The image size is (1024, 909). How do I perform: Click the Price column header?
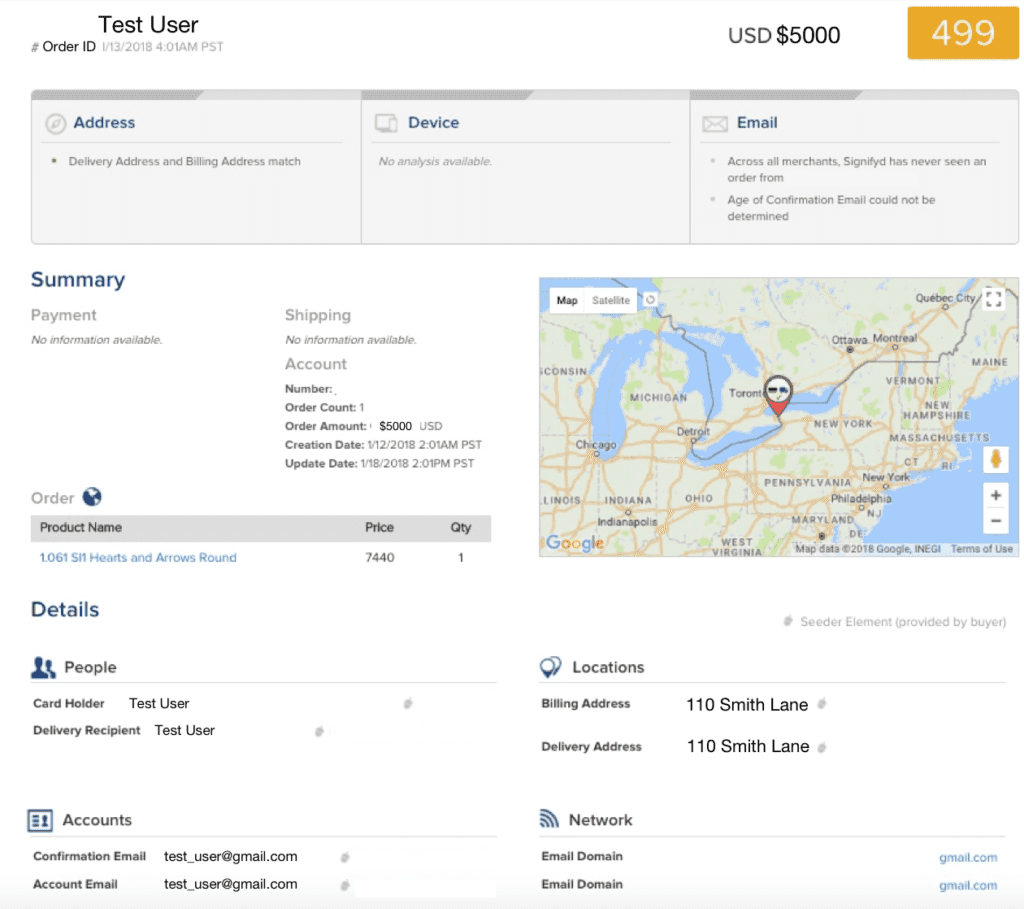click(379, 528)
